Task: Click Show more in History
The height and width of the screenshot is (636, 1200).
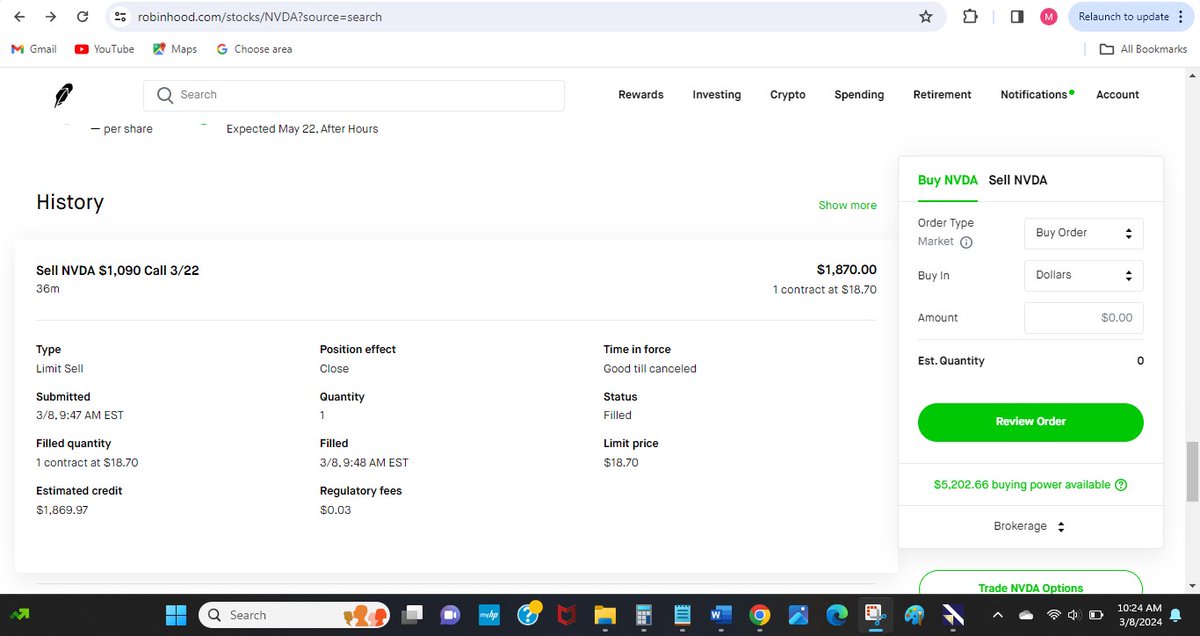Action: tap(847, 205)
